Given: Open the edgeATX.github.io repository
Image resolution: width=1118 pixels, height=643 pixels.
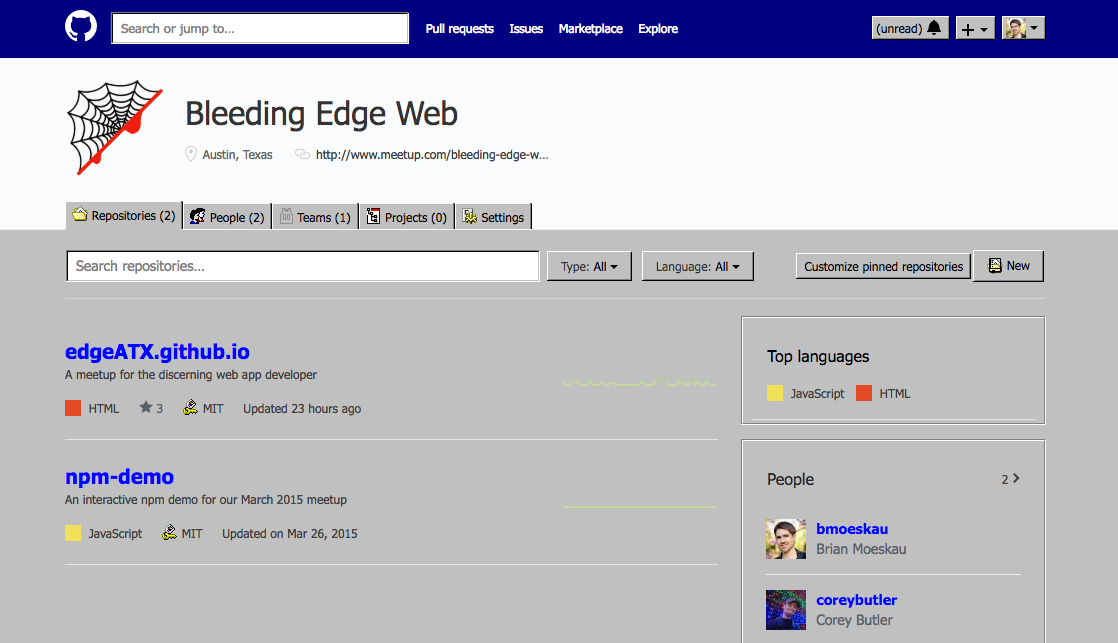Looking at the screenshot, I should click(158, 351).
